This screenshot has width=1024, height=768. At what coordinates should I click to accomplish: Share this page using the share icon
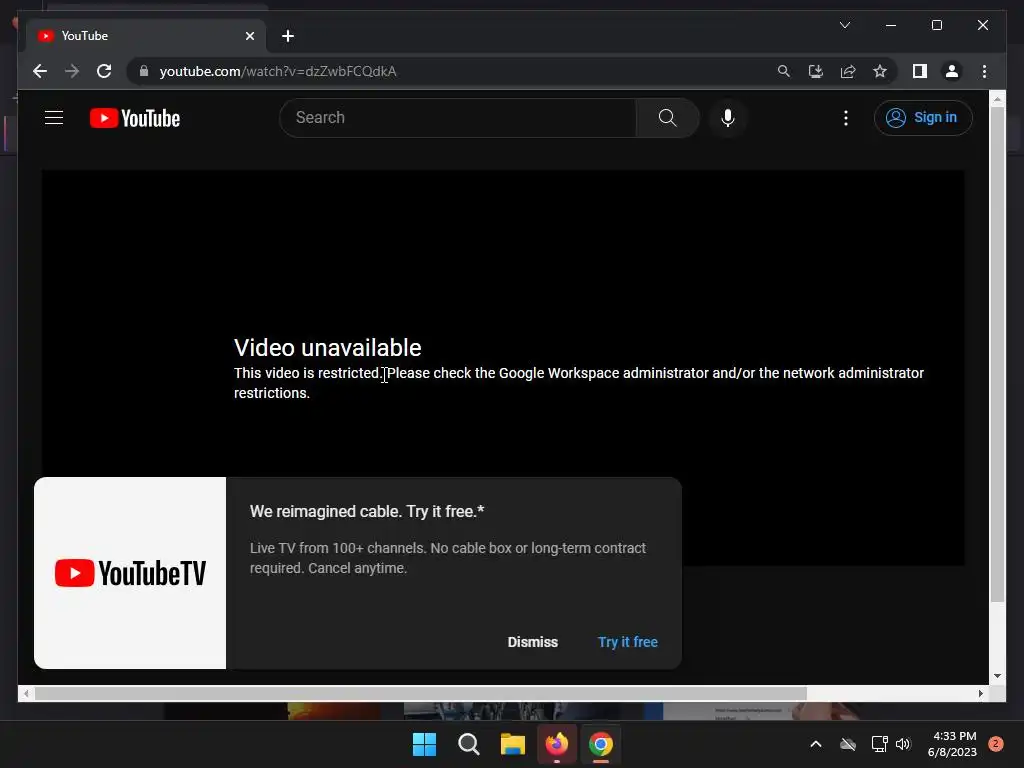point(848,71)
